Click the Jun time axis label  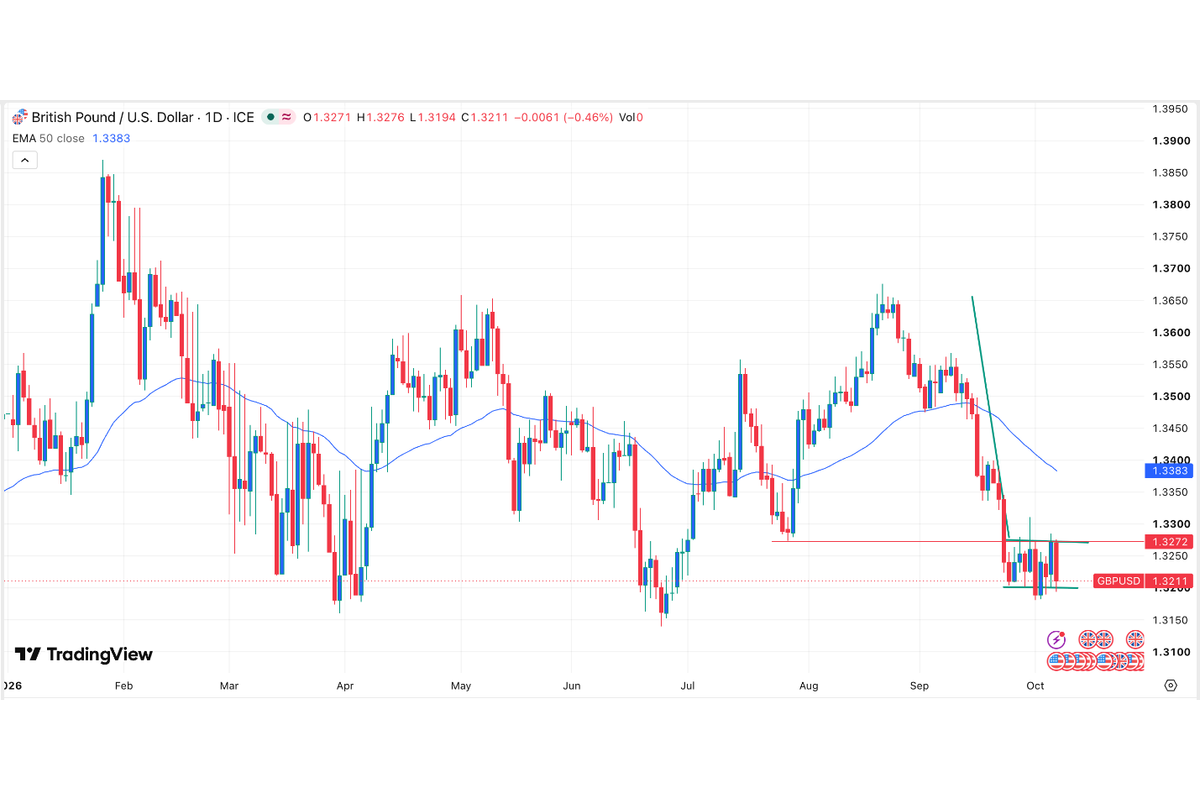(572, 686)
